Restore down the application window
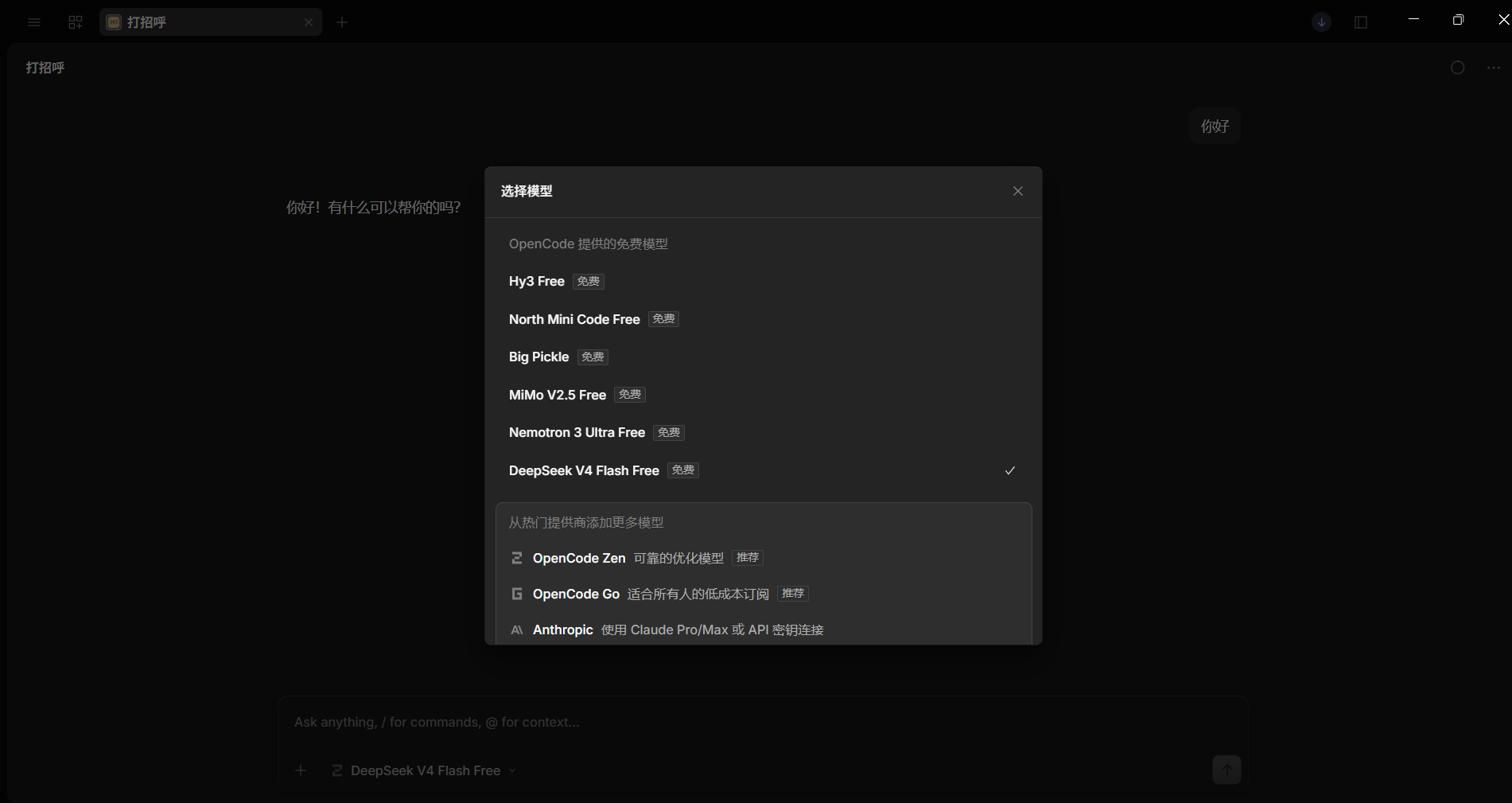 tap(1458, 19)
